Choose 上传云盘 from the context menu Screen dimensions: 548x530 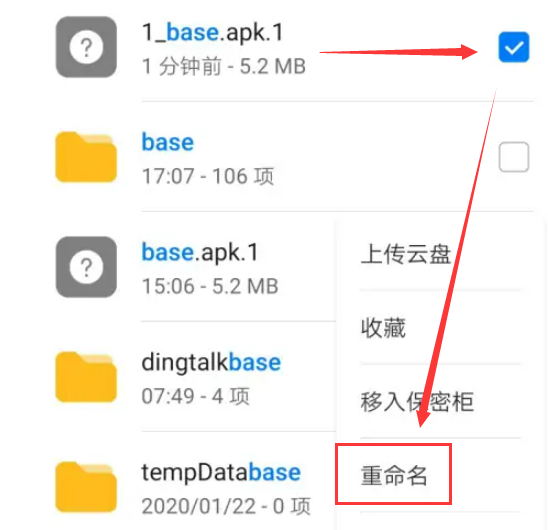(x=406, y=254)
